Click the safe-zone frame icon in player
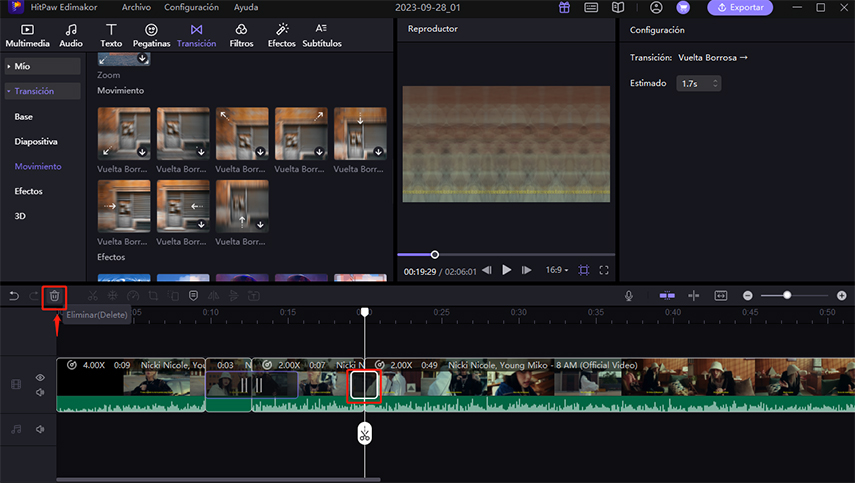 point(583,270)
